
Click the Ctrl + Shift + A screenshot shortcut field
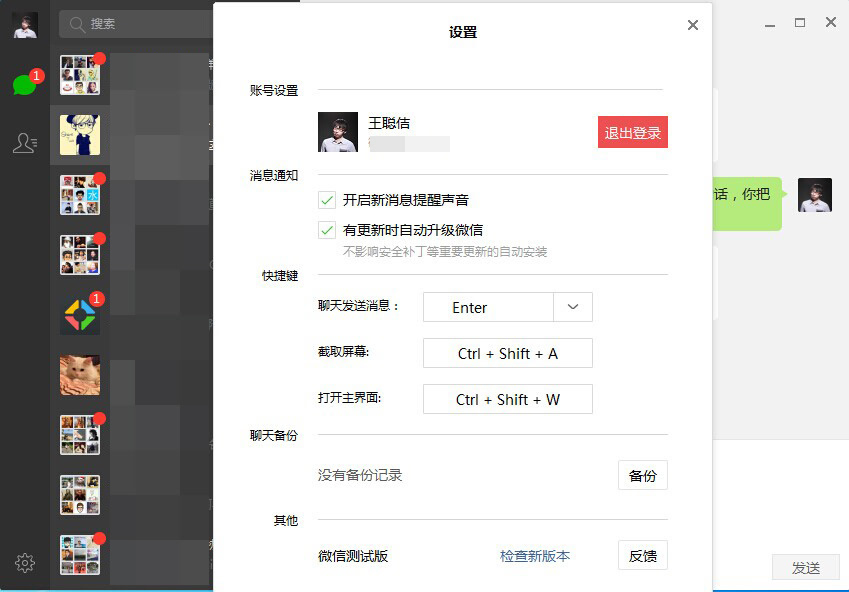click(x=508, y=353)
